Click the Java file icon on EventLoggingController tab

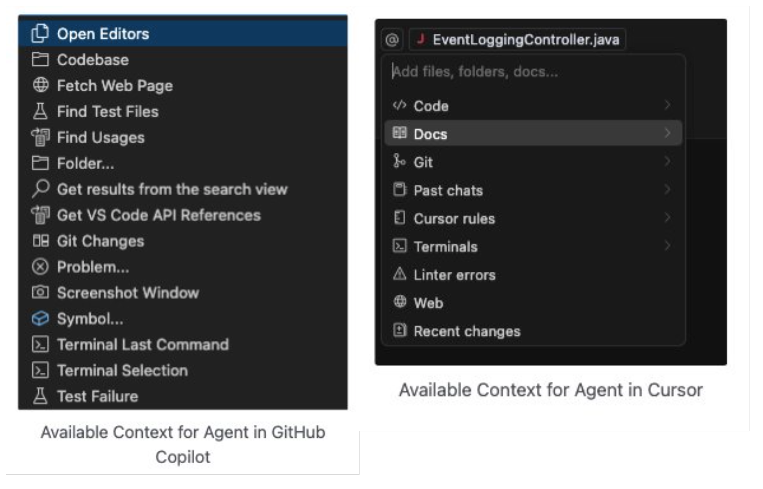click(x=421, y=39)
